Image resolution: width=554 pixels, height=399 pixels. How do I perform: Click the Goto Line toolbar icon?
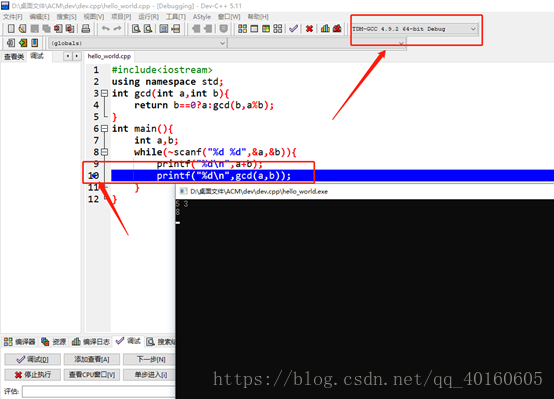tap(176, 29)
